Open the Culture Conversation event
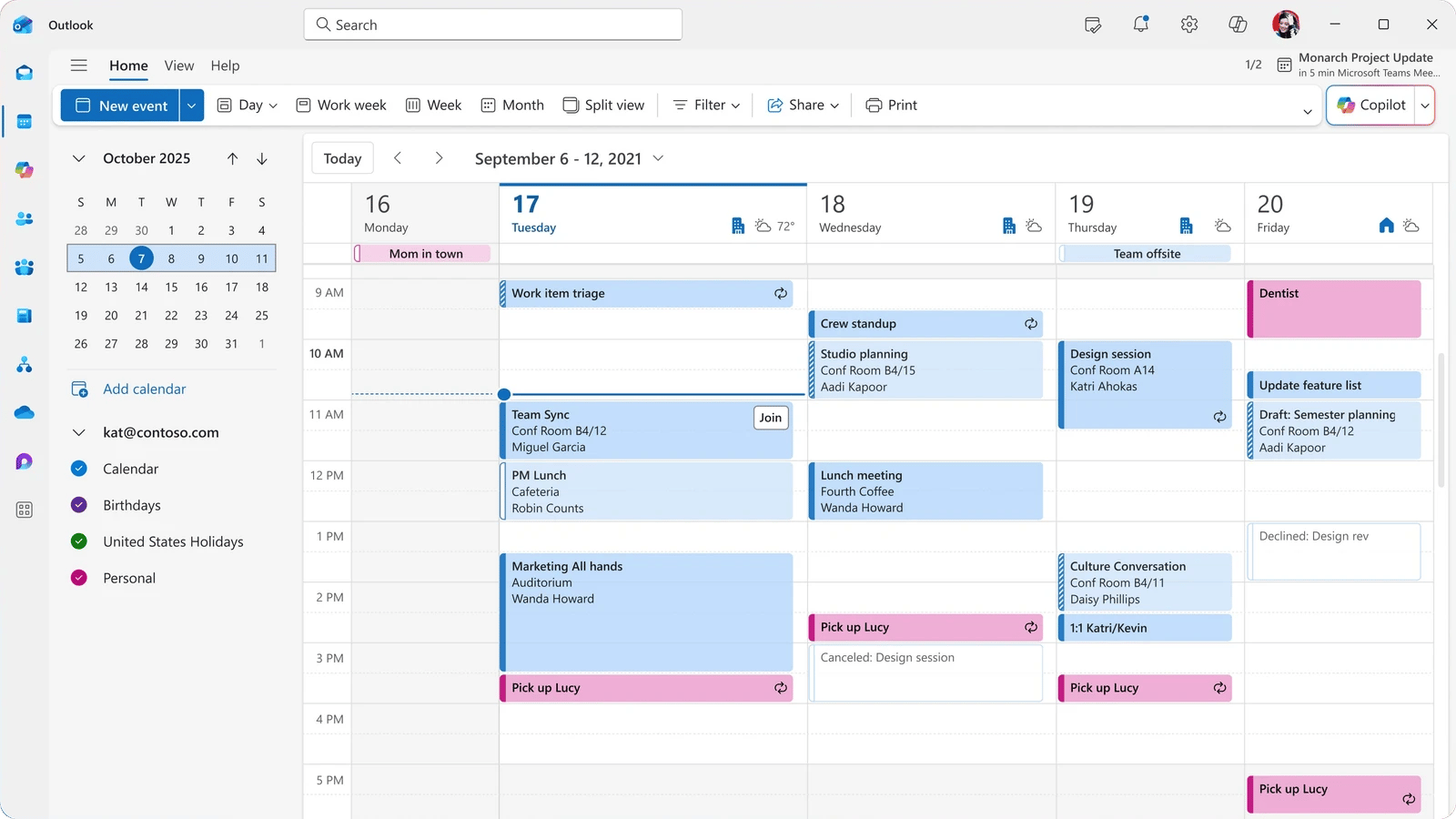The width and height of the screenshot is (1456, 819). click(x=1145, y=582)
